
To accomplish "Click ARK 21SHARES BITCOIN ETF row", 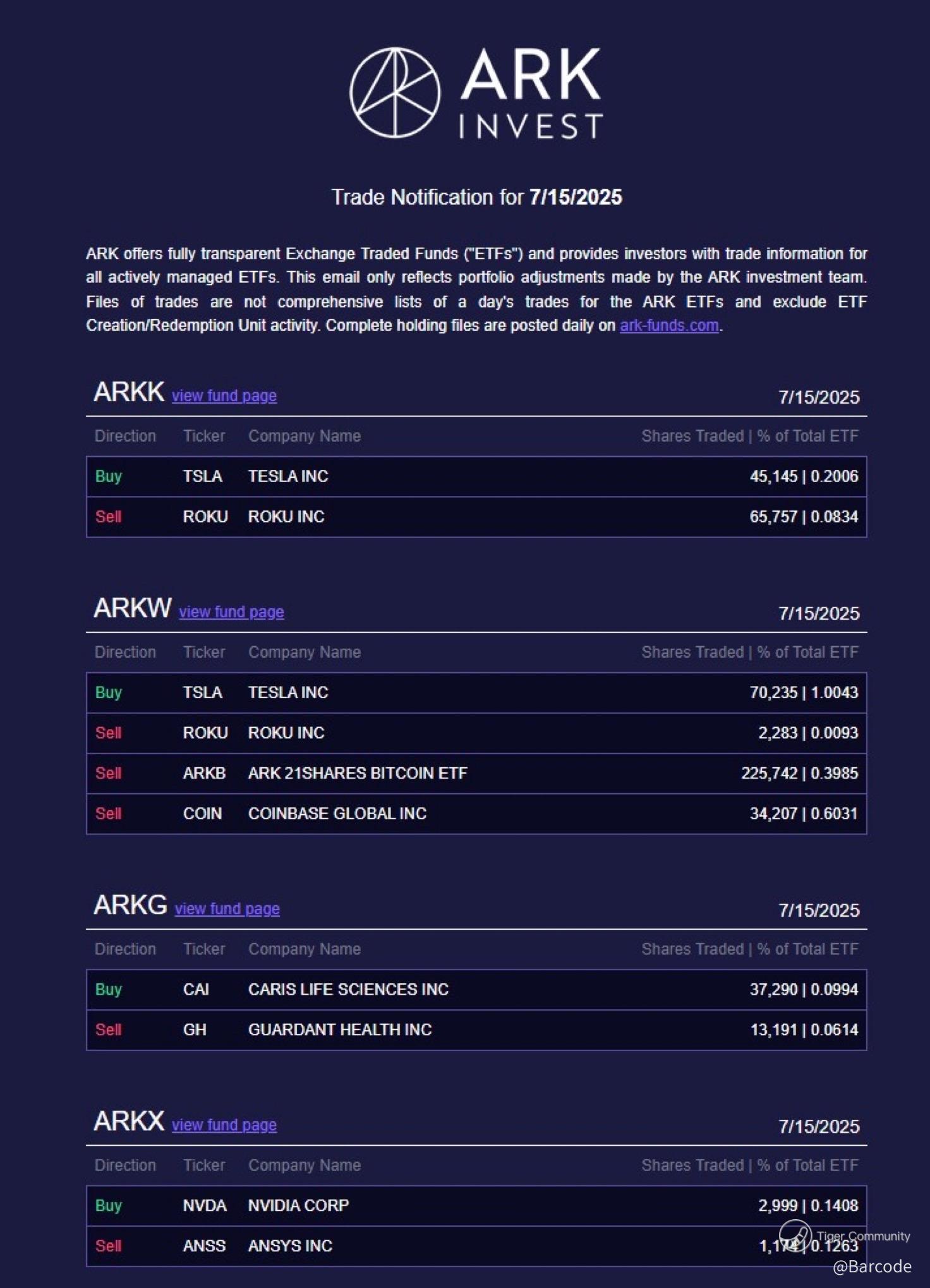I will 476,773.
